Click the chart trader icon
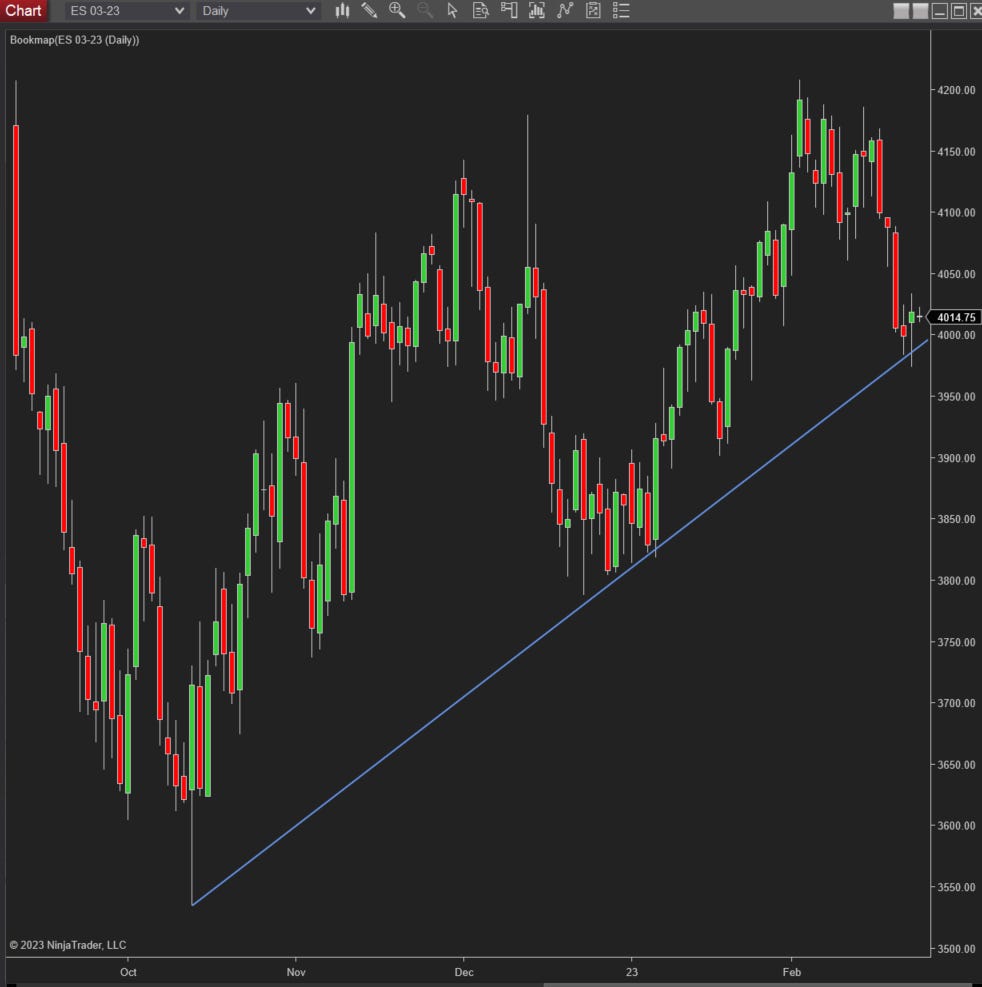 (x=509, y=11)
